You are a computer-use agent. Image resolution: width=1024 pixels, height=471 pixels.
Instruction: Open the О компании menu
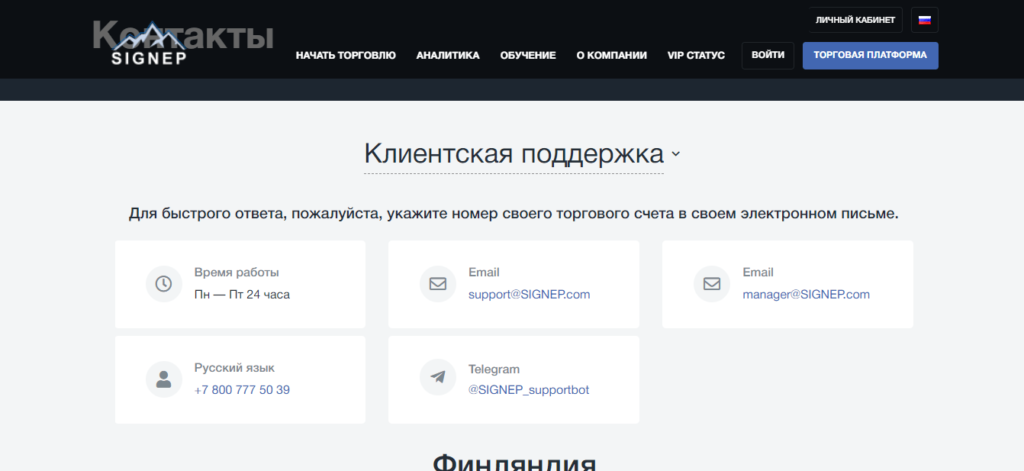[611, 56]
